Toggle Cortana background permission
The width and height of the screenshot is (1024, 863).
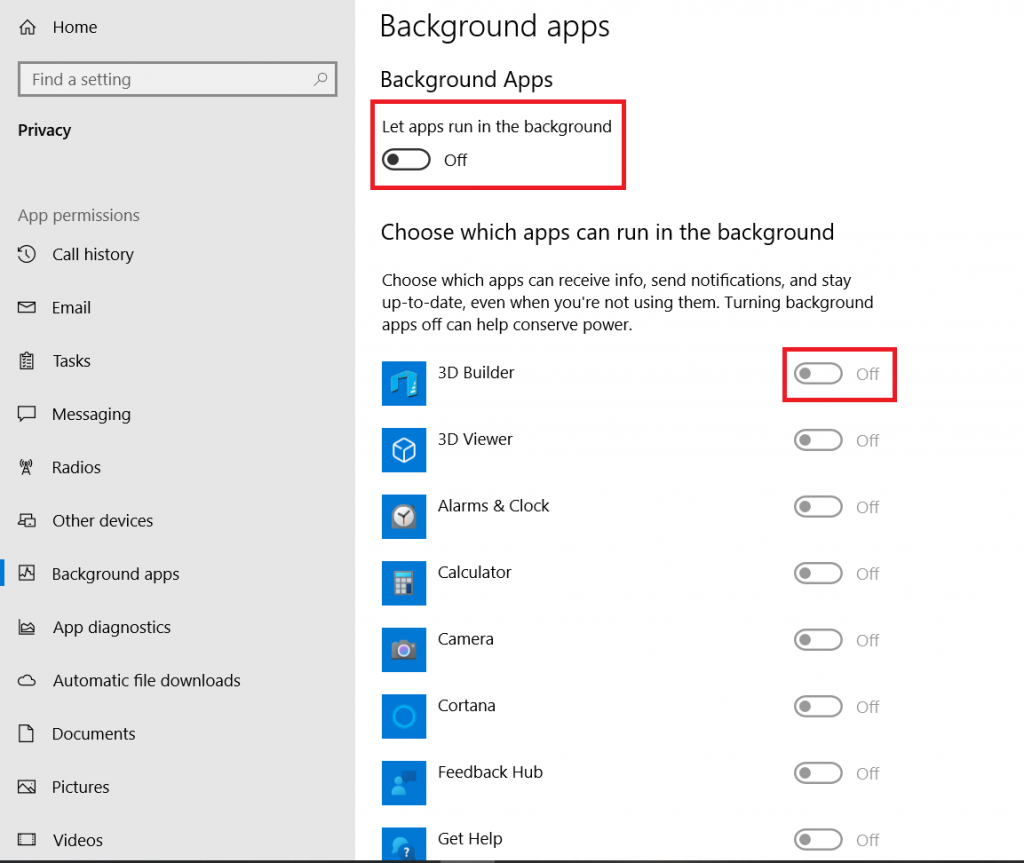[817, 706]
